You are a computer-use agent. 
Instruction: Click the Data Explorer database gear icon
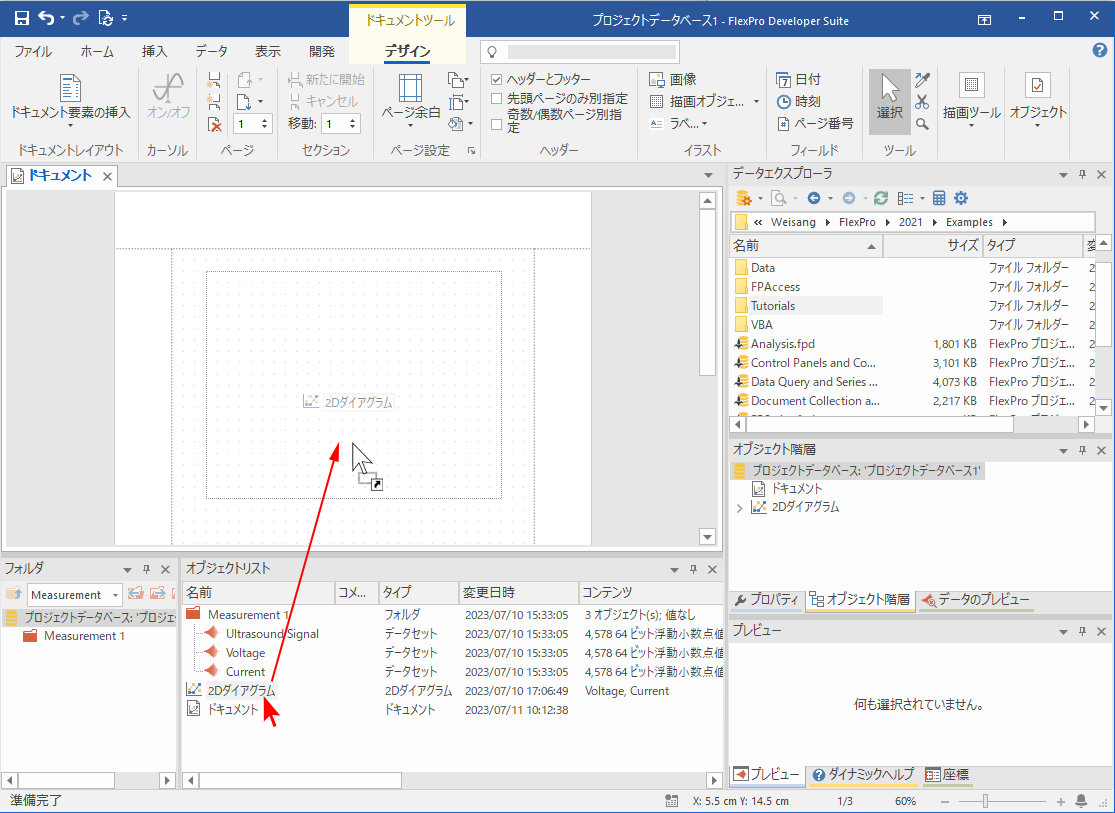(744, 198)
